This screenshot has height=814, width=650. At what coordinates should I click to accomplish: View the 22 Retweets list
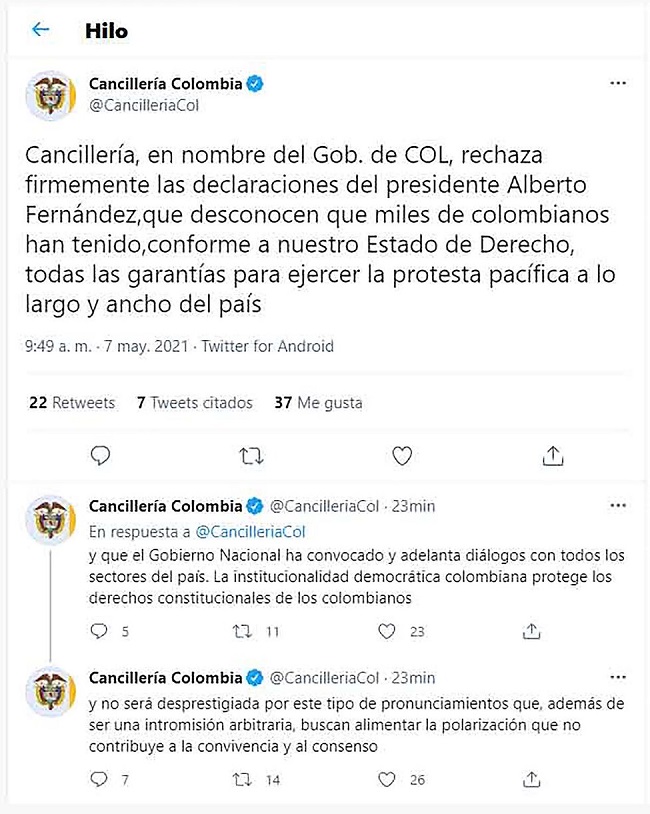(x=72, y=402)
